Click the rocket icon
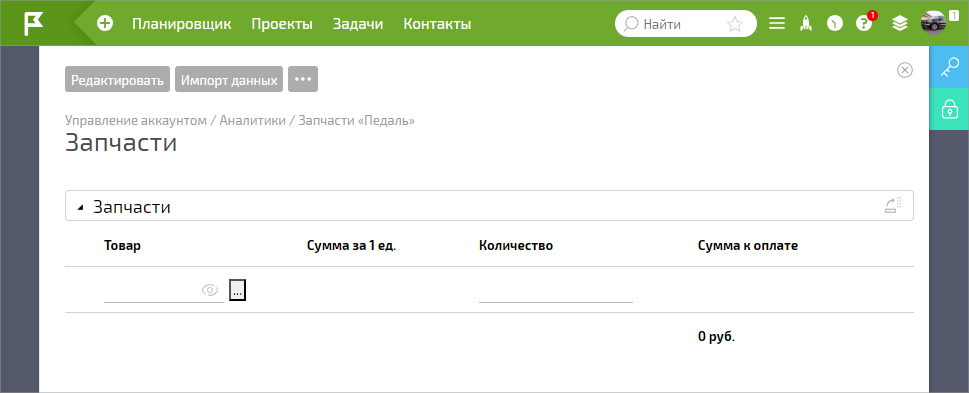Image resolution: width=969 pixels, height=393 pixels. [805, 23]
